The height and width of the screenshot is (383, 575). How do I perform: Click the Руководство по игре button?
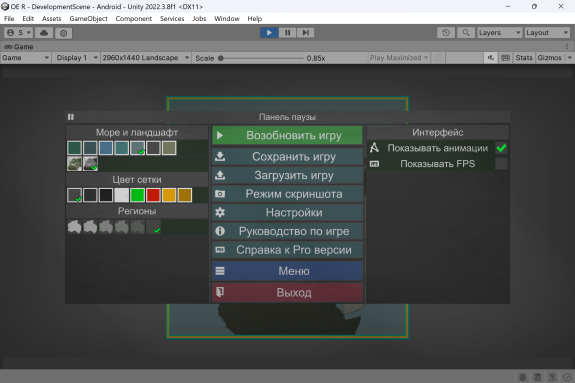288,231
